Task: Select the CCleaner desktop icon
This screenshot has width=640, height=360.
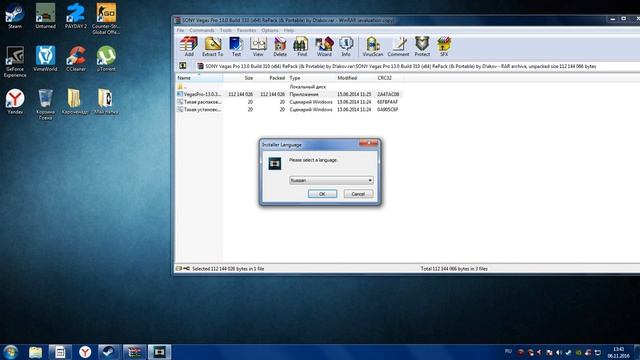Action: point(76,59)
